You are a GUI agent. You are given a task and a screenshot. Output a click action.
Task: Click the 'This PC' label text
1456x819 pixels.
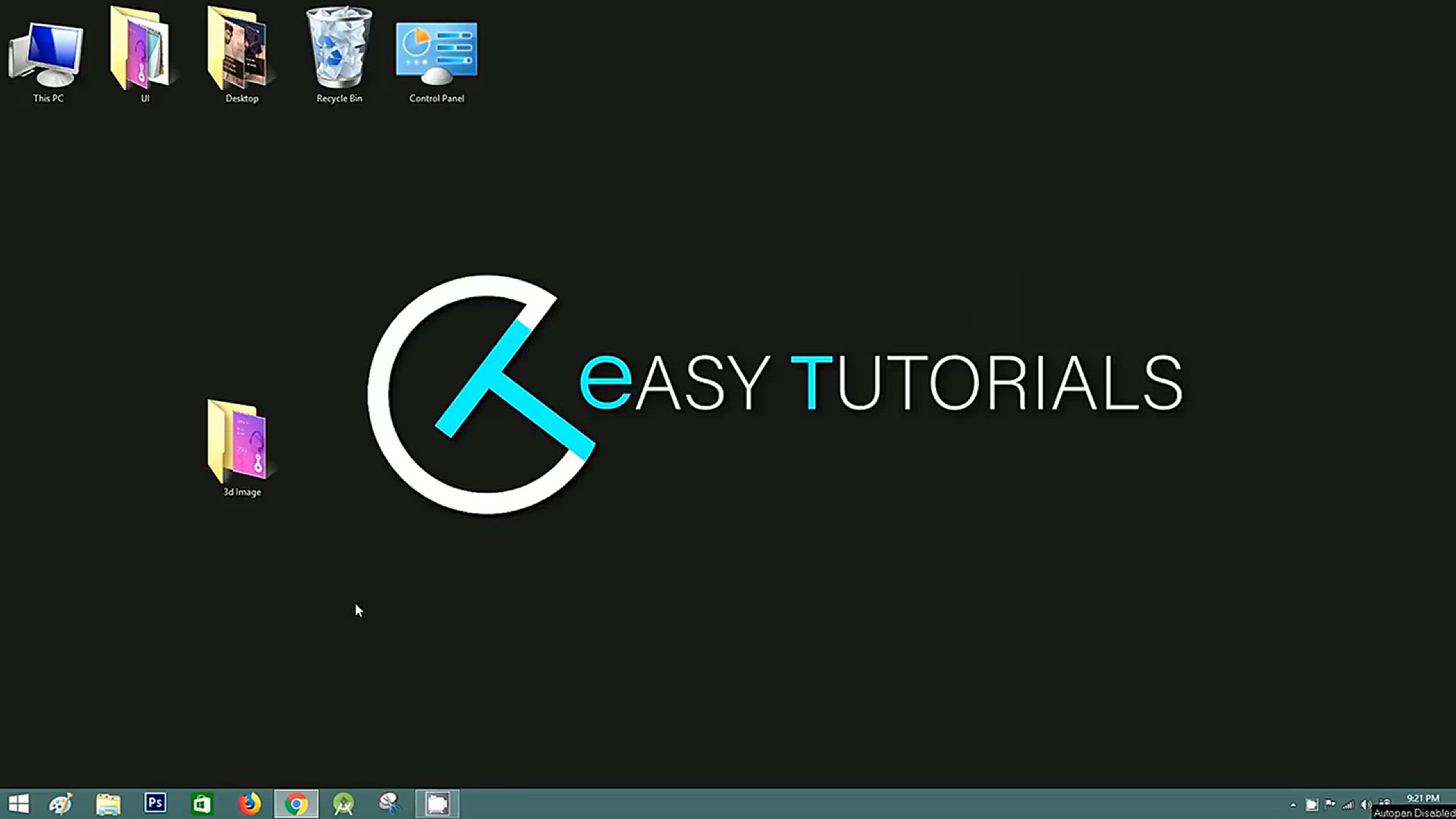48,99
